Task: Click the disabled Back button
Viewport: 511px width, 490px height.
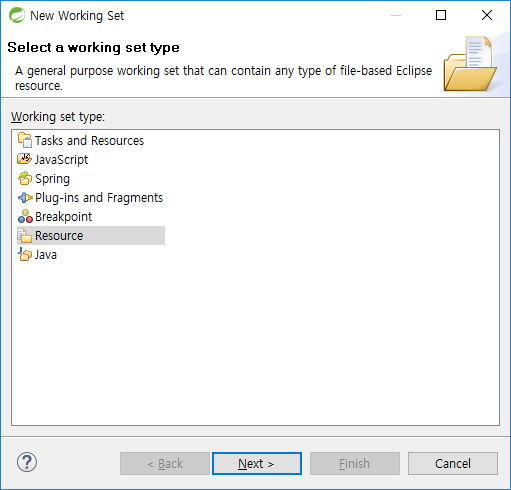Action: pos(165,464)
